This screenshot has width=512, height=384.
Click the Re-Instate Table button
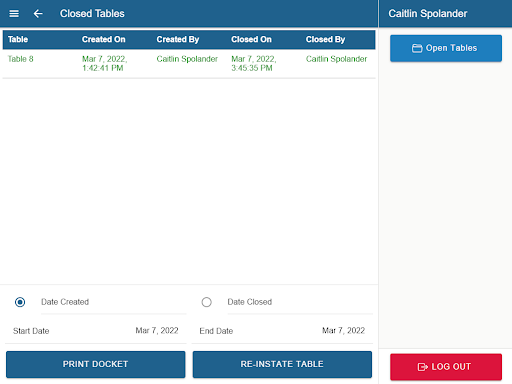point(282,364)
